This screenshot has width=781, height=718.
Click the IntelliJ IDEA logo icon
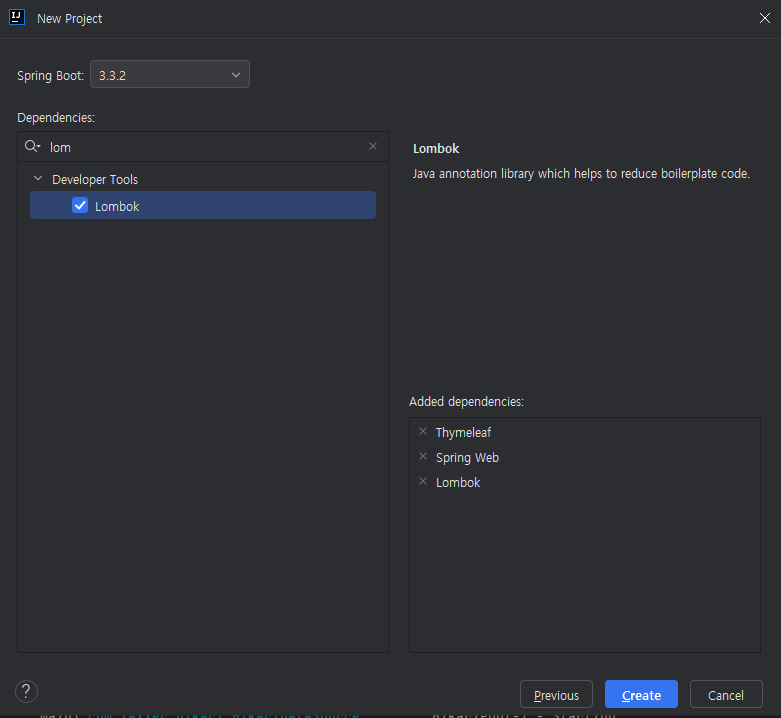click(17, 17)
